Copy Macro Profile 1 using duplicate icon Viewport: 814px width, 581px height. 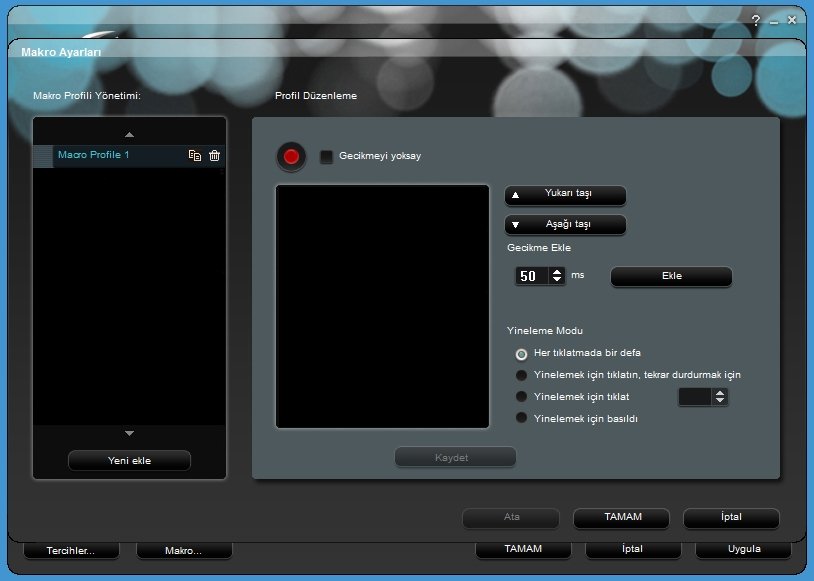[195, 155]
